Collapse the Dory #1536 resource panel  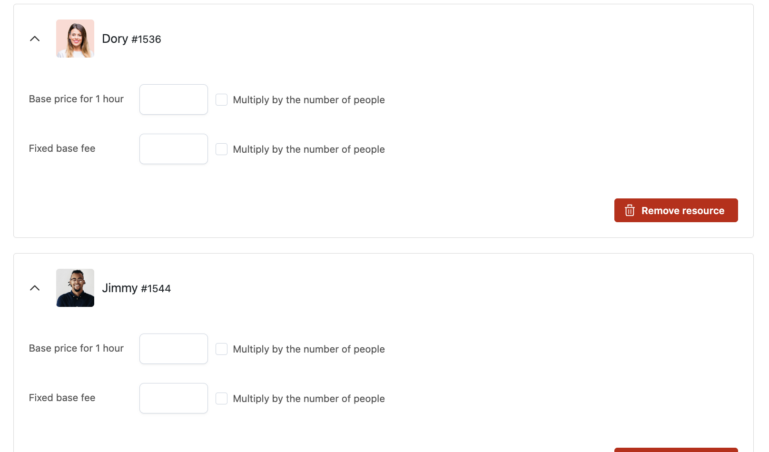(x=35, y=39)
